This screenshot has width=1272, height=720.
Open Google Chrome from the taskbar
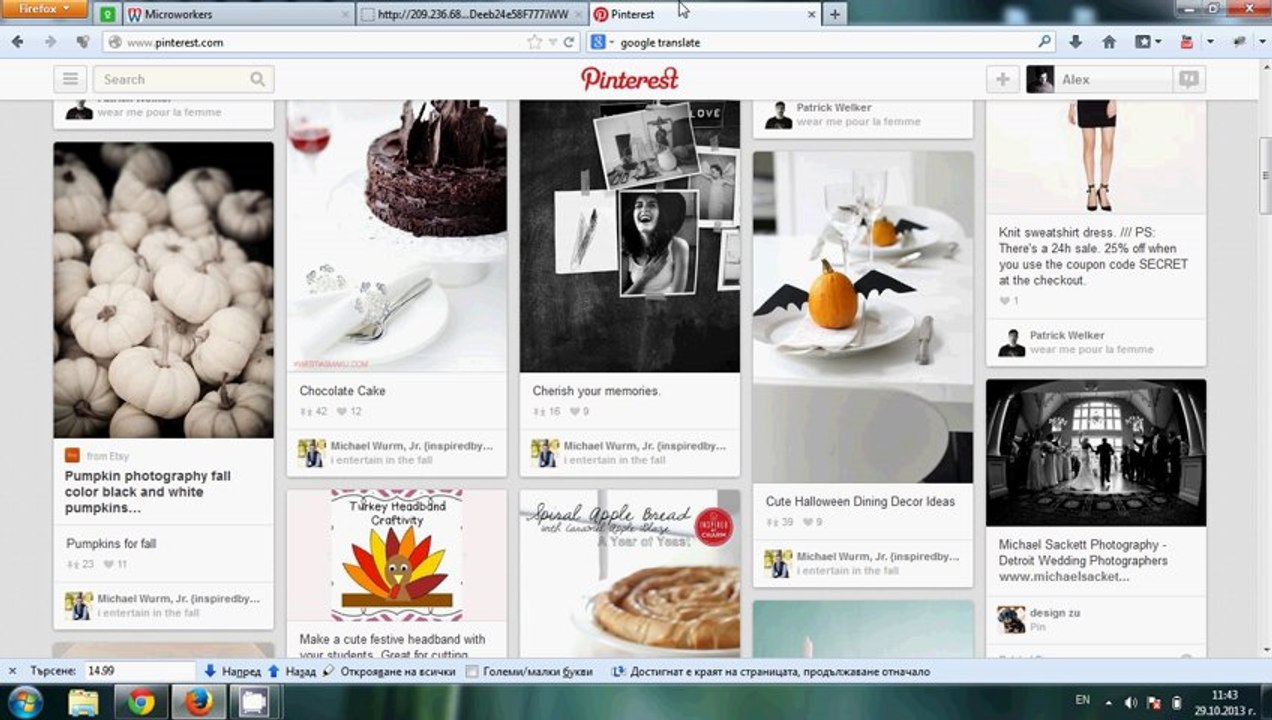coord(141,702)
